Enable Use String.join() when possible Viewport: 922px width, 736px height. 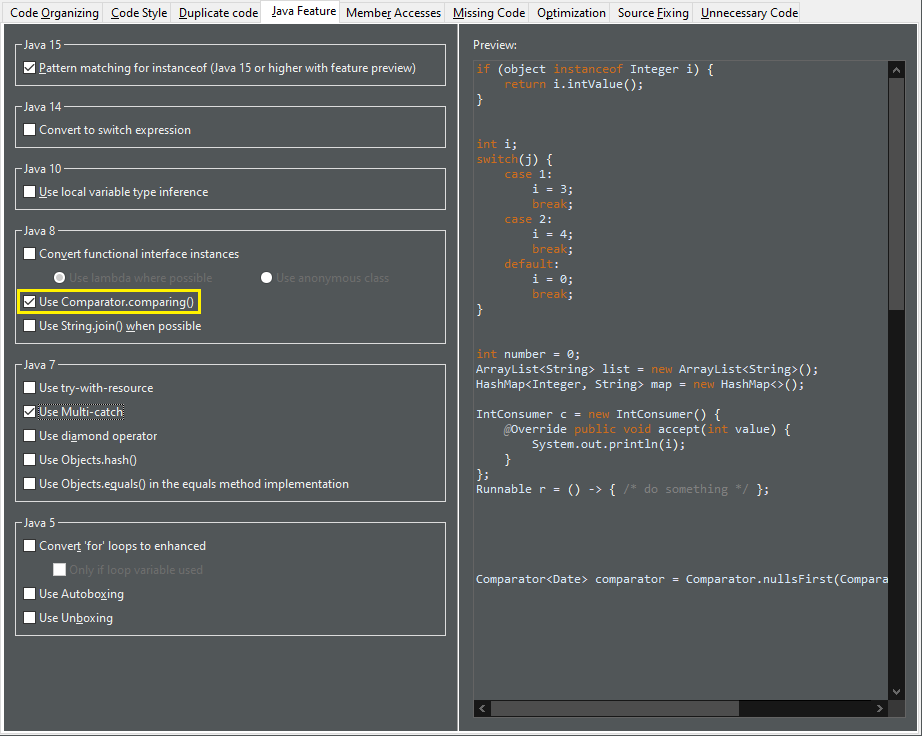[29, 326]
